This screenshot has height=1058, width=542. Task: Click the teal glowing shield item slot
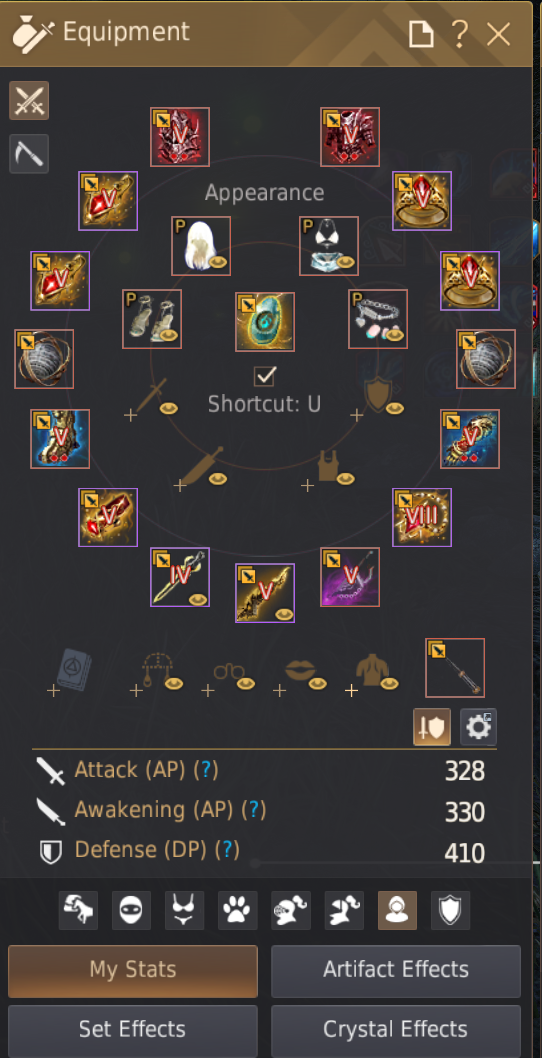click(265, 322)
